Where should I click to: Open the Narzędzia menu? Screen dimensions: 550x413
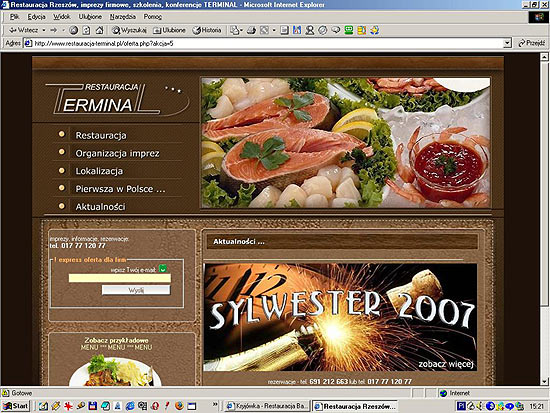pos(122,16)
